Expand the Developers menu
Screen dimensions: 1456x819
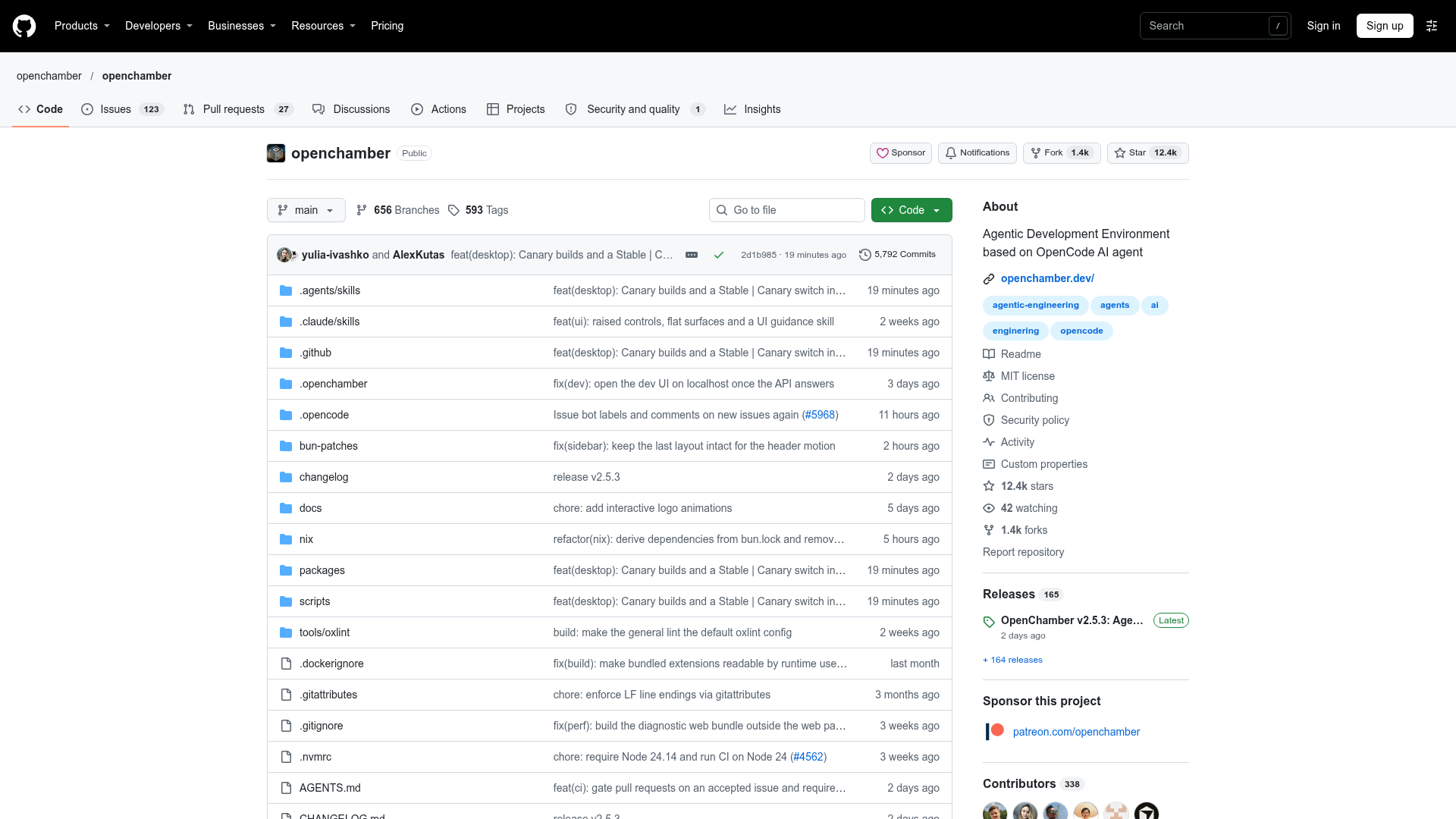(158, 26)
